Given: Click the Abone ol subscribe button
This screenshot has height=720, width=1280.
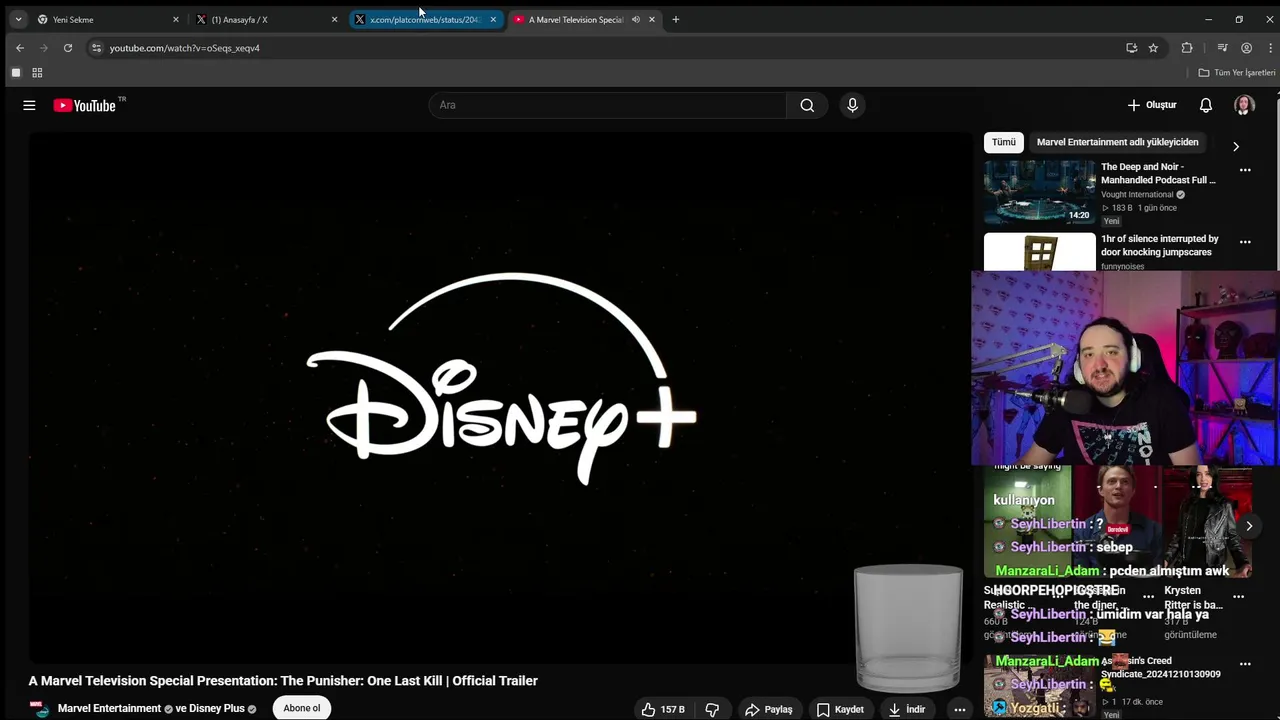Looking at the screenshot, I should tap(302, 708).
